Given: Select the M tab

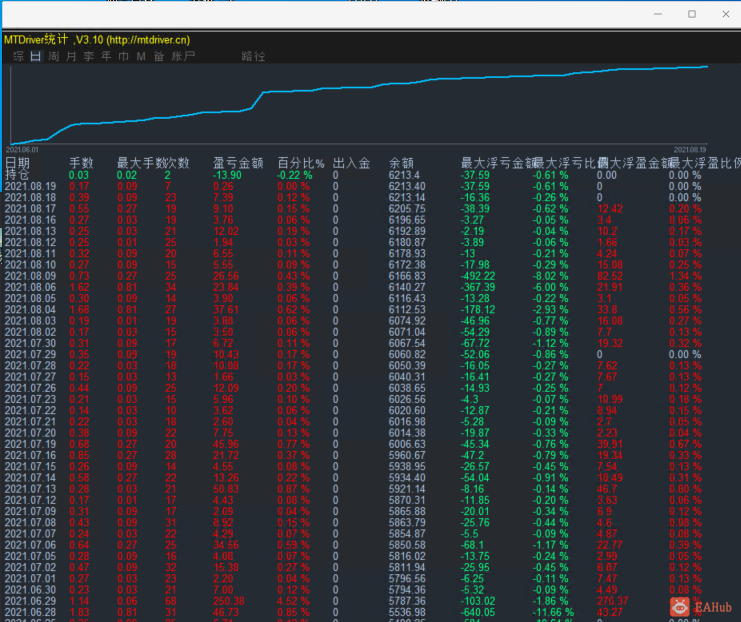Looking at the screenshot, I should pos(141,56).
